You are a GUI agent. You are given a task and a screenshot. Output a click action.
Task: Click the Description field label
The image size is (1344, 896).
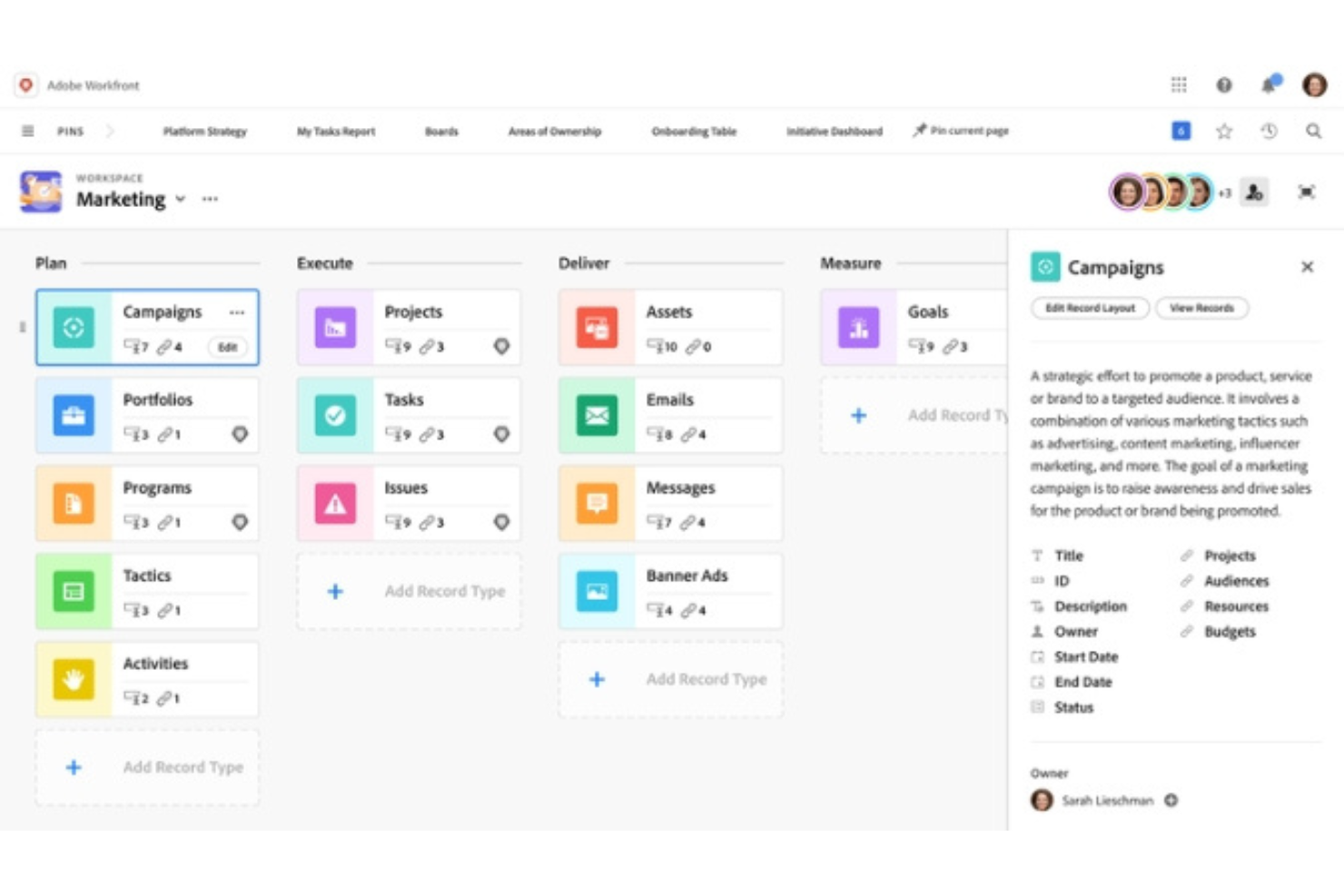[1091, 606]
